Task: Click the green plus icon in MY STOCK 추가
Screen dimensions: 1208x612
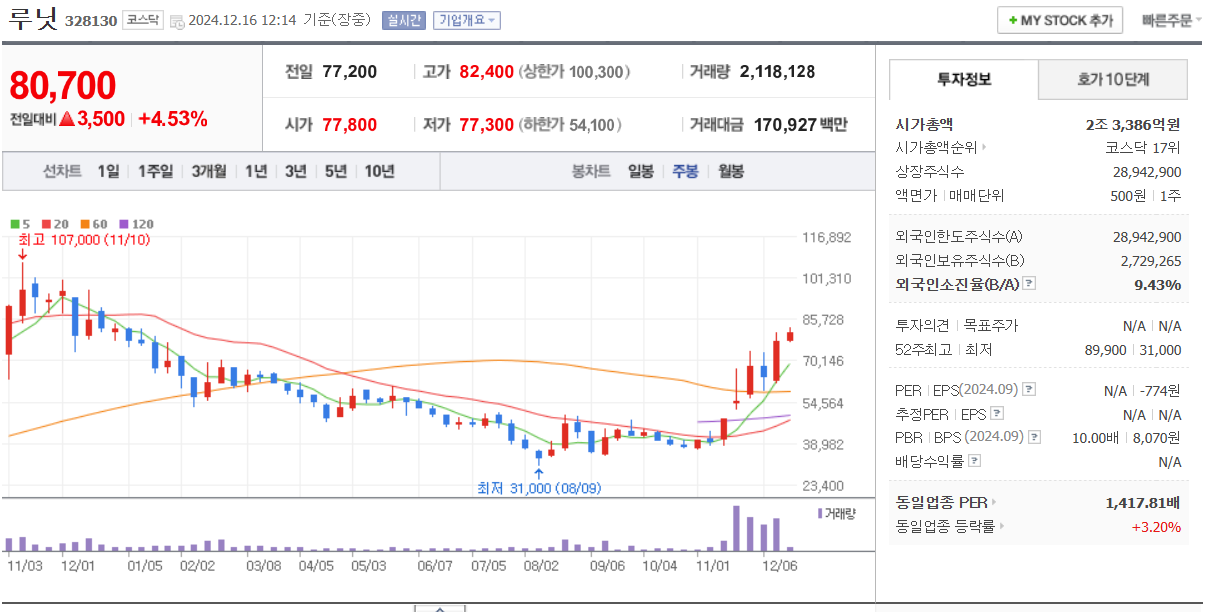Action: [x=1012, y=20]
